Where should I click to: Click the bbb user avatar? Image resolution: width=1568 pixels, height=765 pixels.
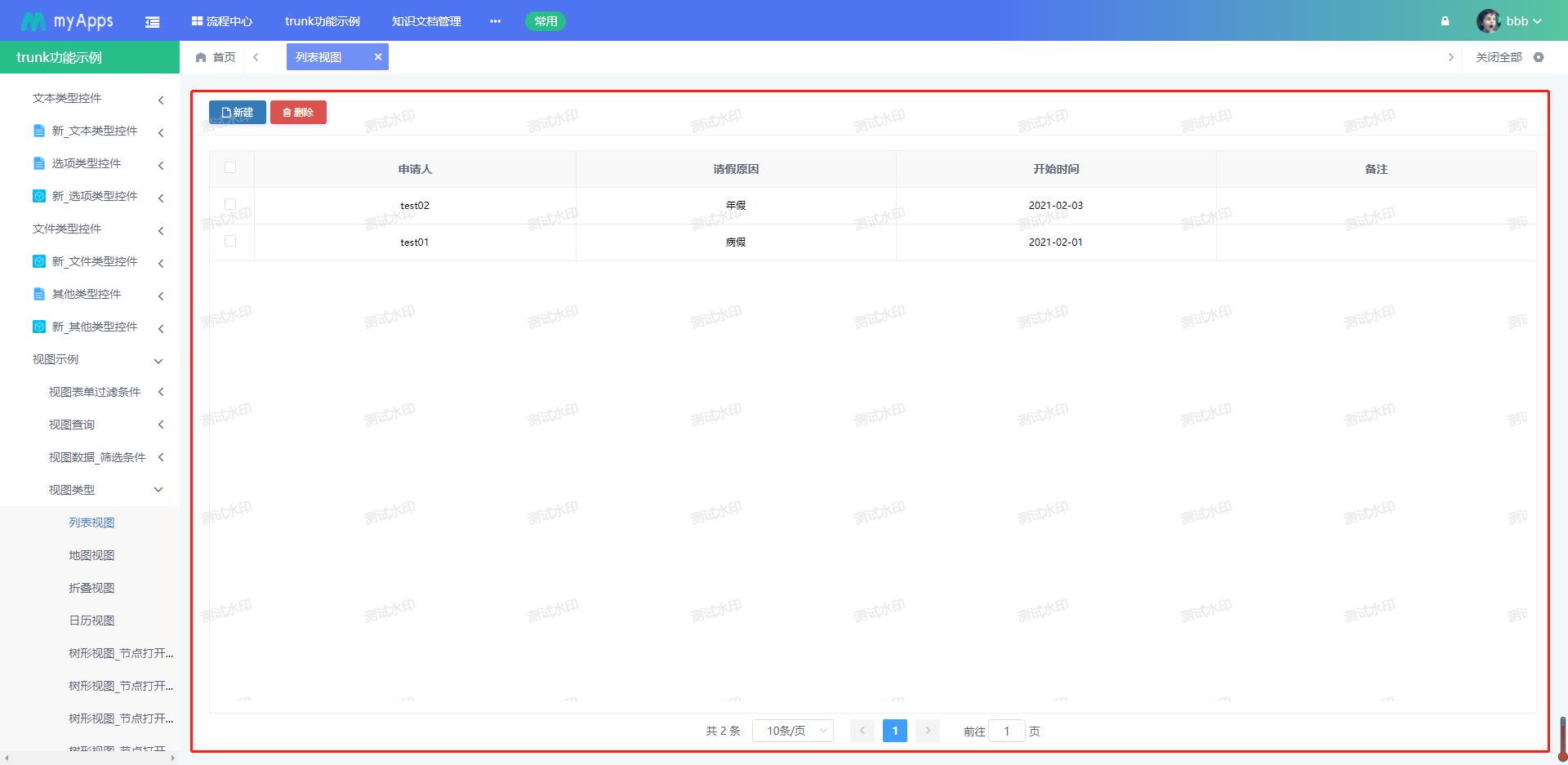click(x=1488, y=21)
